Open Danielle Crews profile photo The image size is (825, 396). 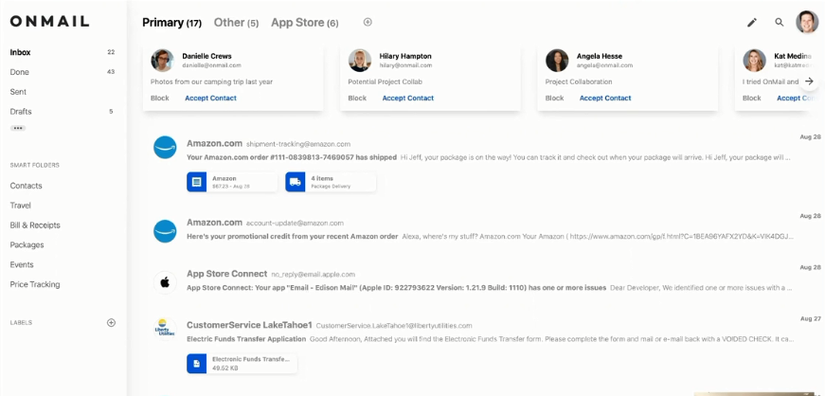click(162, 60)
